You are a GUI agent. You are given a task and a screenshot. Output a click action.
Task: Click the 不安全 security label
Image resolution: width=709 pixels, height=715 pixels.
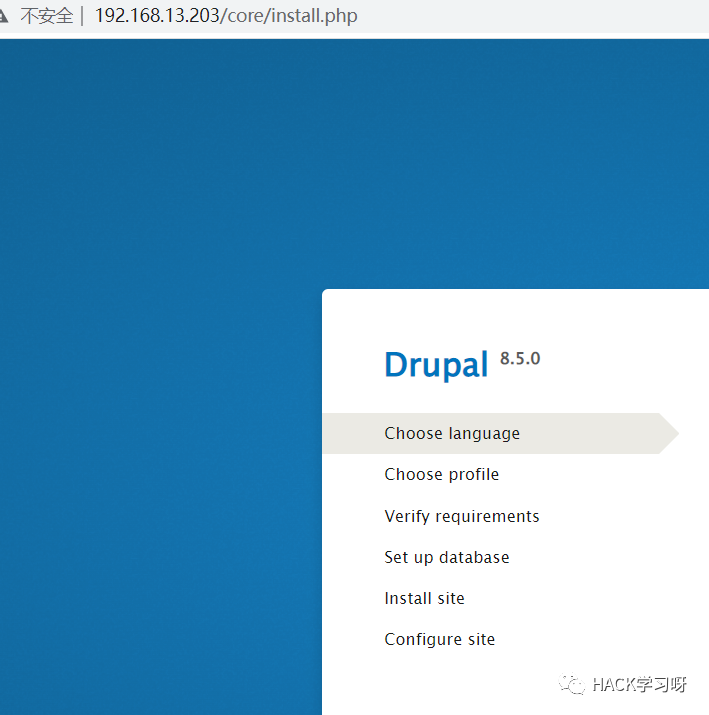click(x=47, y=16)
